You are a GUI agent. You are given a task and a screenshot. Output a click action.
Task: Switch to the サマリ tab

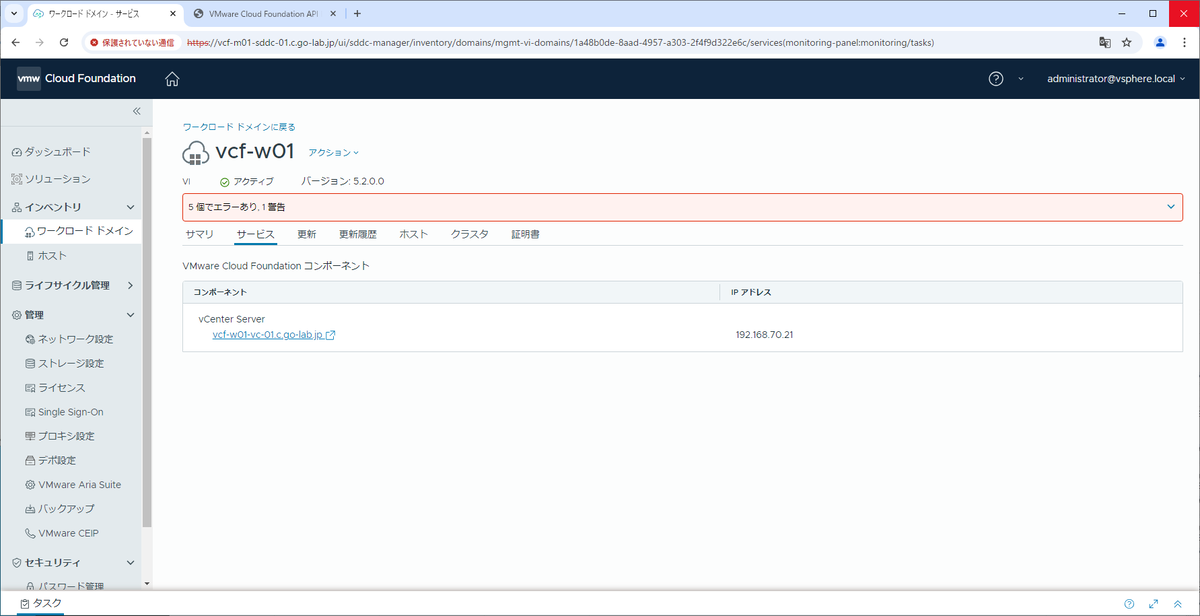pos(199,234)
